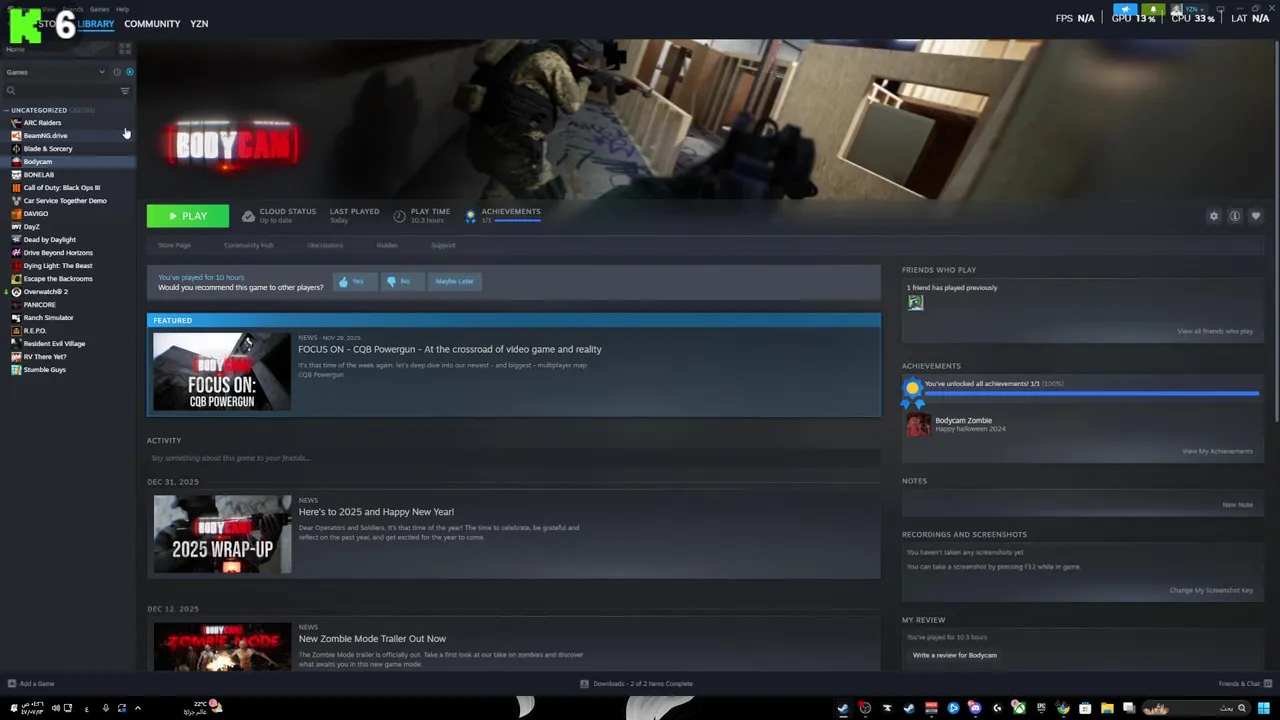The image size is (1280, 720).
Task: Open Here's to 2025 and Happy New Year!
Action: 376,512
